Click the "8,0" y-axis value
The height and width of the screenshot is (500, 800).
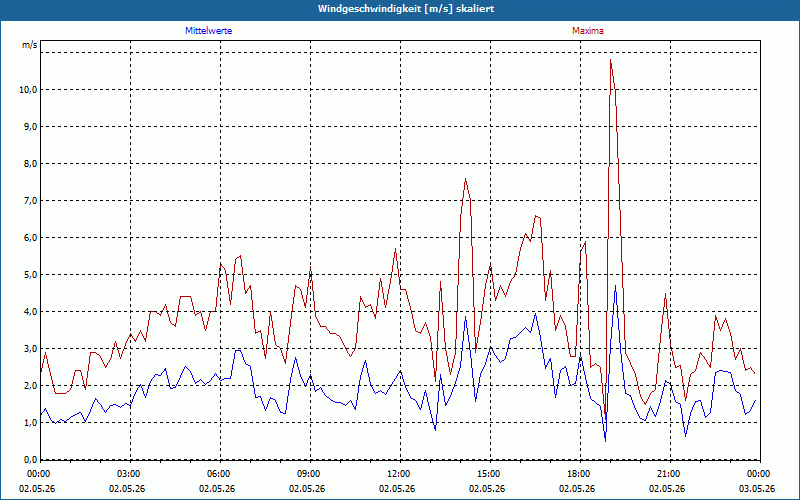pos(31,164)
